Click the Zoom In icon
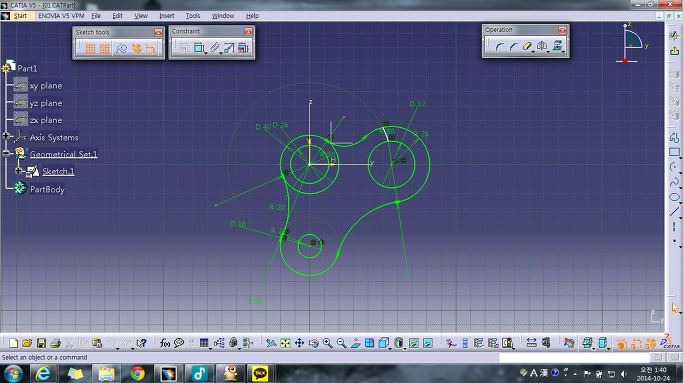 (x=328, y=343)
